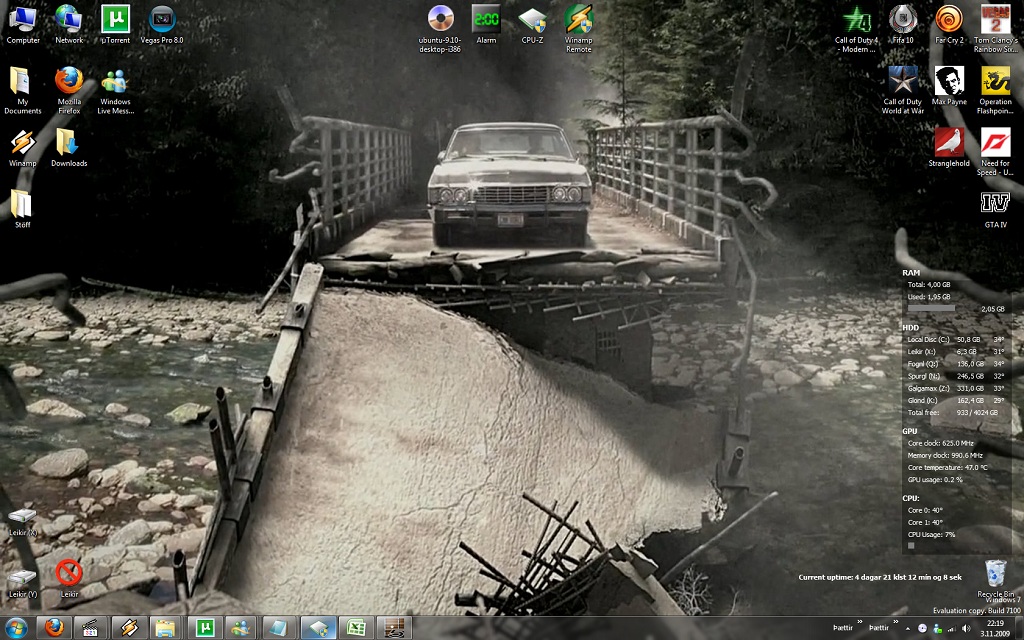
Task: Launch the Vegas Pro 8.0 shortcut
Action: [x=162, y=25]
